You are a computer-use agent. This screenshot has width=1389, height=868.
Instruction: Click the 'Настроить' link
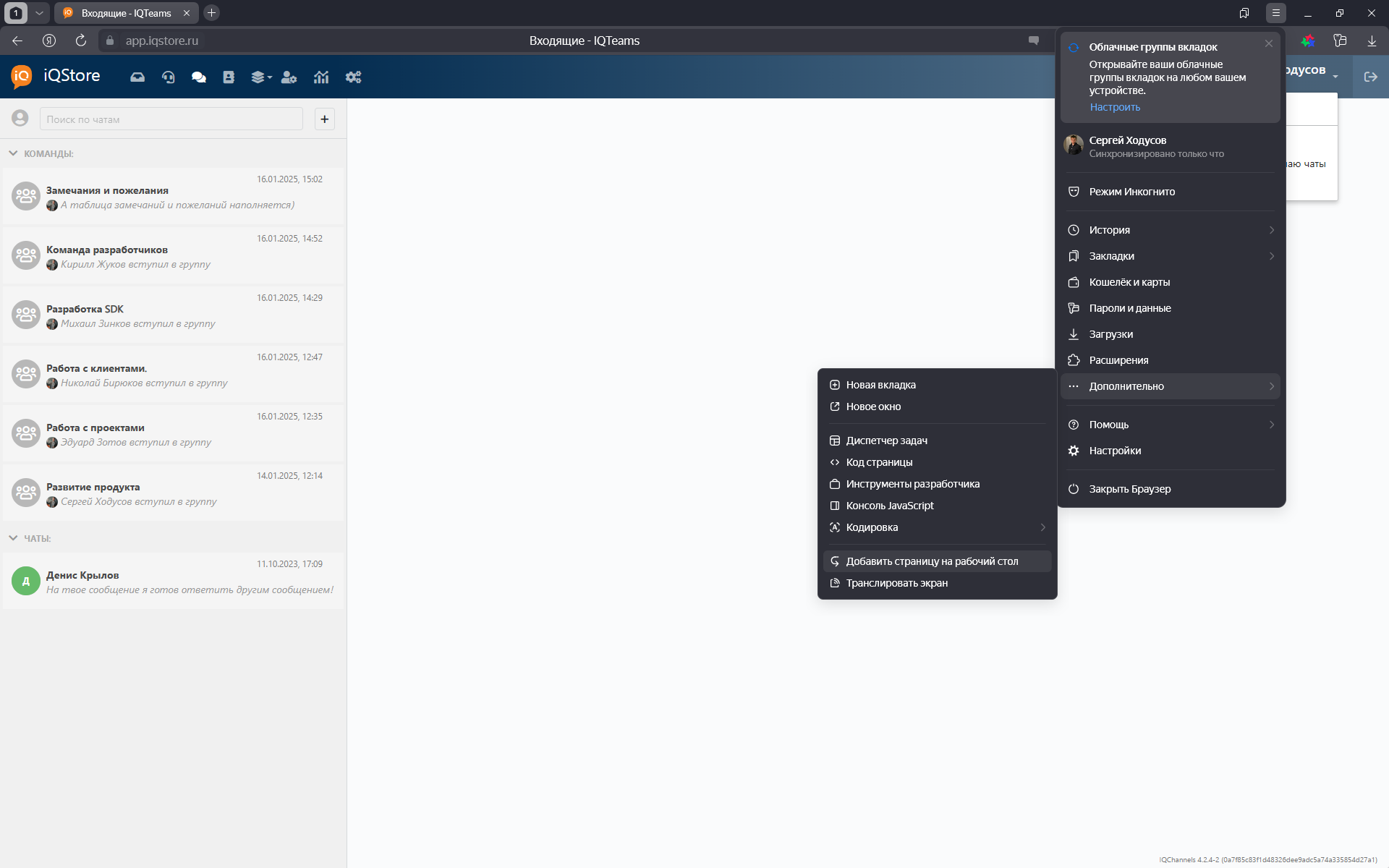pos(1115,107)
